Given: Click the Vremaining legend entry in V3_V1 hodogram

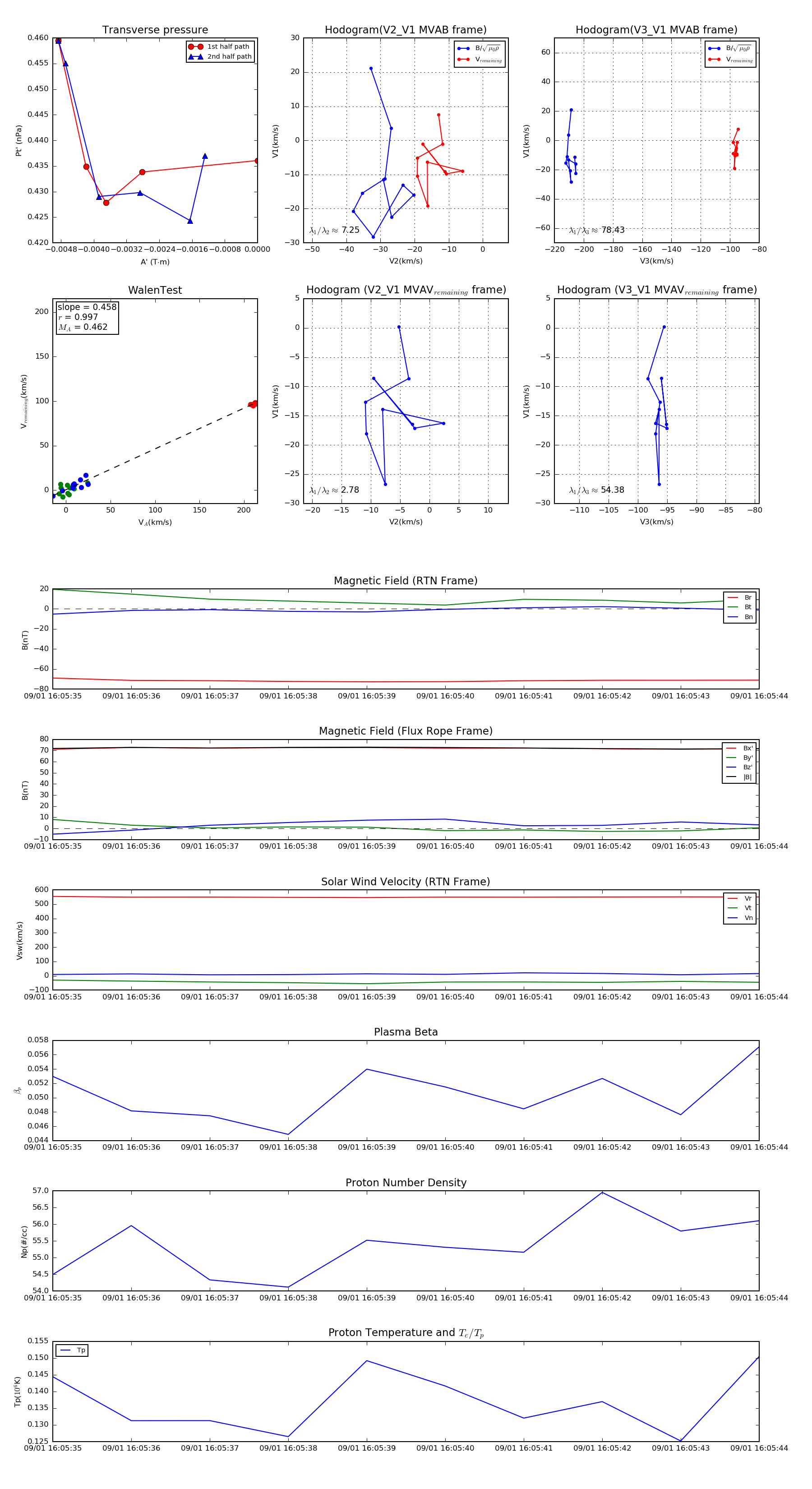Looking at the screenshot, I should pyautogui.click(x=730, y=60).
